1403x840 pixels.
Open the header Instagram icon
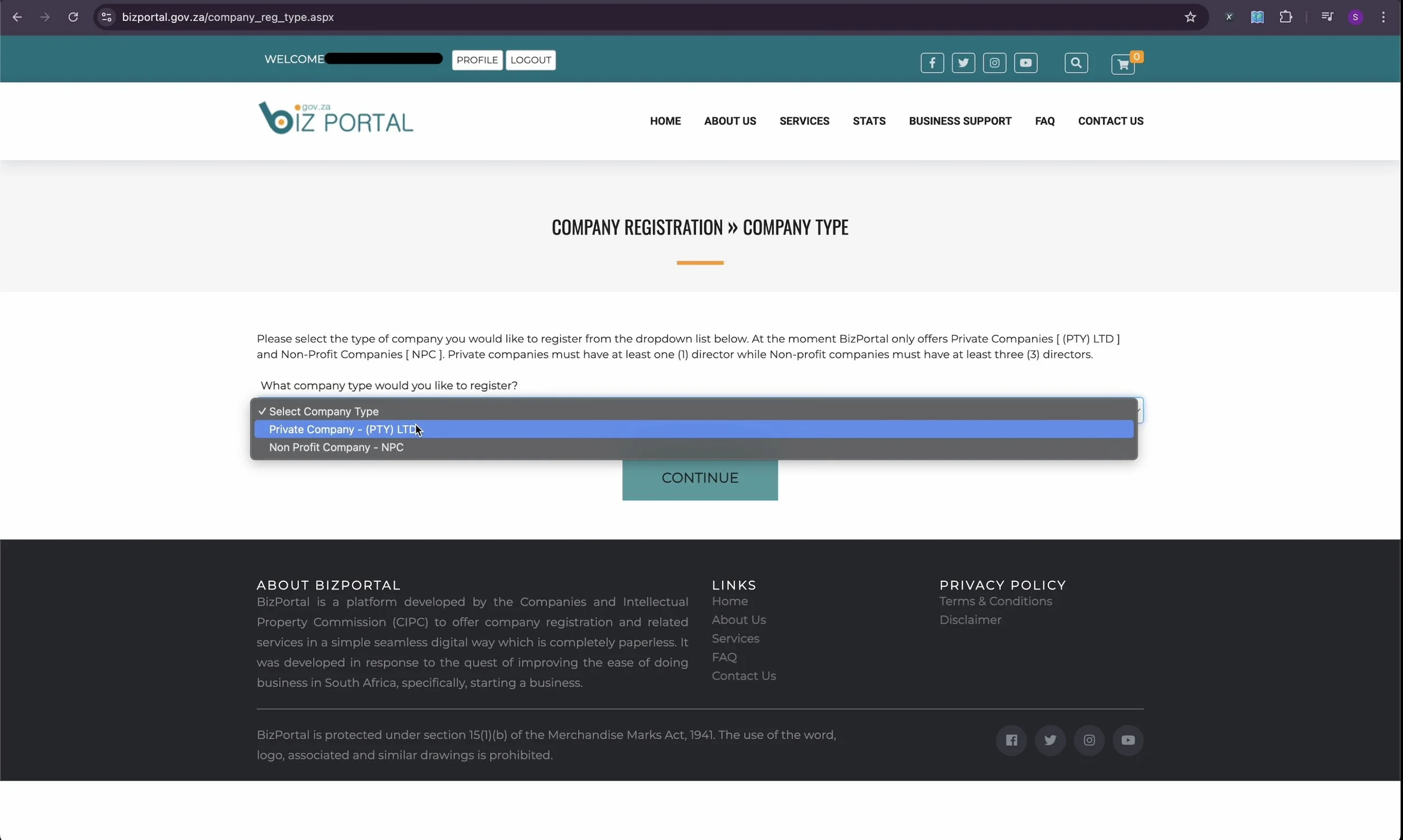coord(994,63)
